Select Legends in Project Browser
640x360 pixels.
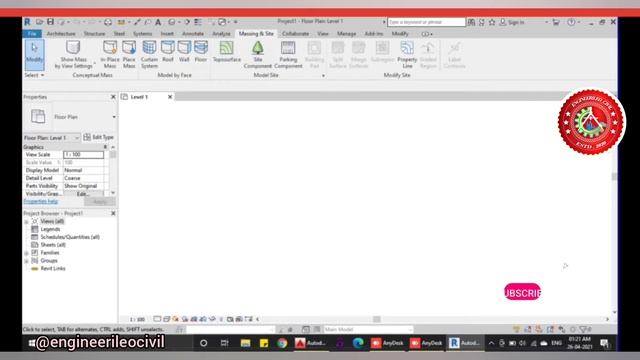coord(50,229)
